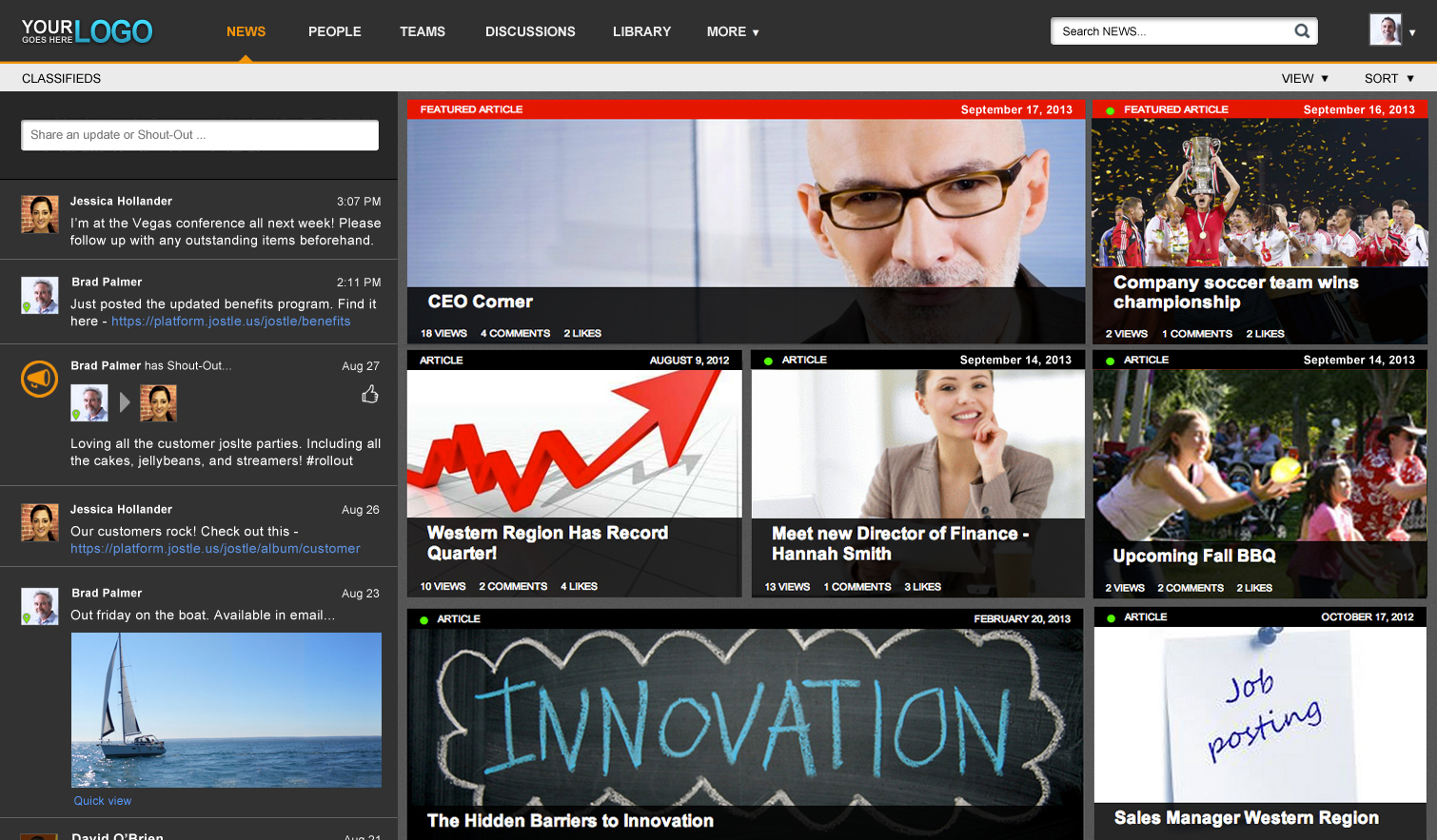Click the search magnifier icon
The height and width of the screenshot is (840, 1437).
(1302, 31)
